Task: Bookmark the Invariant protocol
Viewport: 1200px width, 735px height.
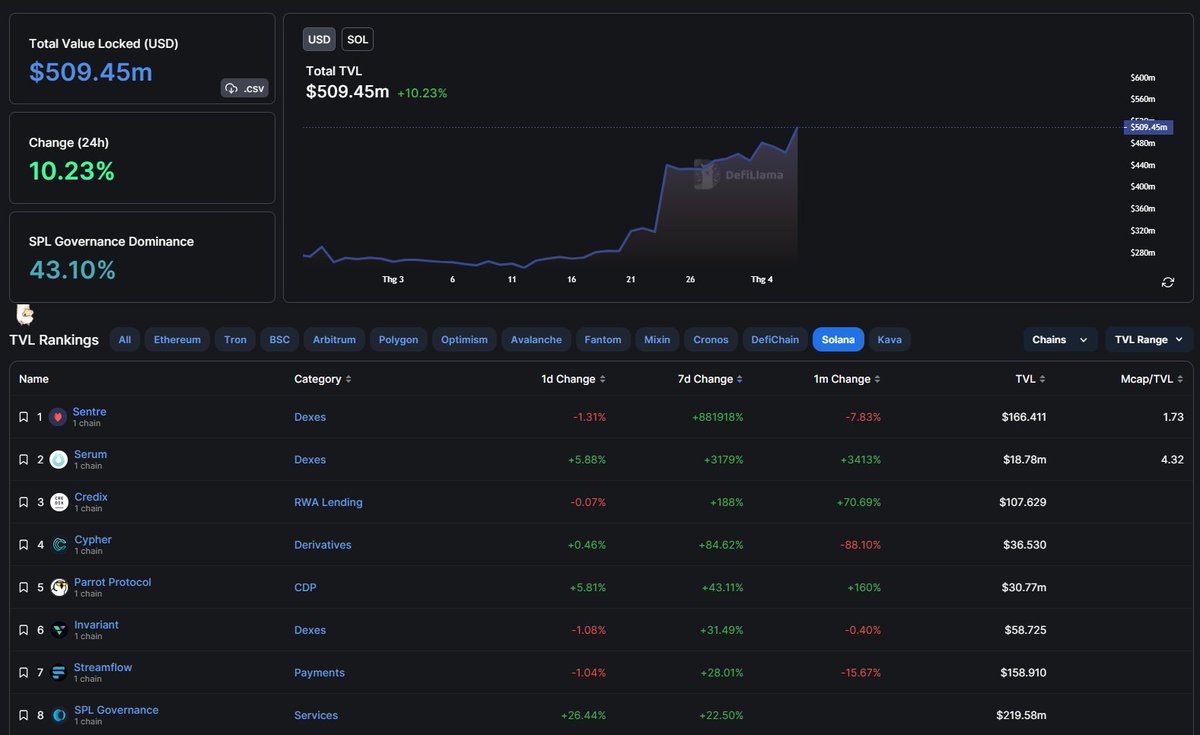Action: click(24, 630)
